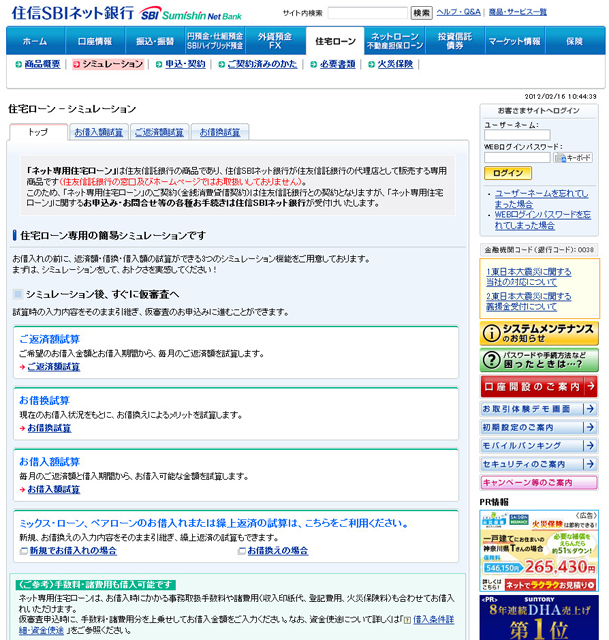Open the ご契約済みのかた submenu link
Image resolution: width=609 pixels, height=640 pixels.
click(x=262, y=64)
